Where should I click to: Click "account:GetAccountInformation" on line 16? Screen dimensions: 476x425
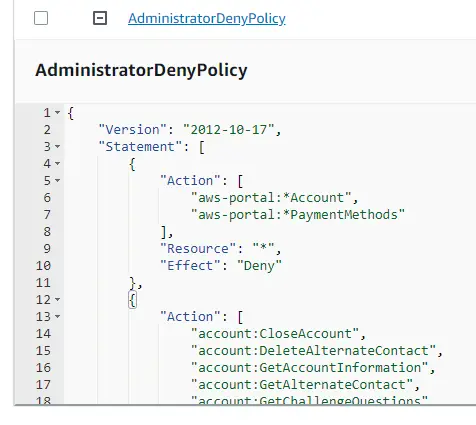point(310,368)
